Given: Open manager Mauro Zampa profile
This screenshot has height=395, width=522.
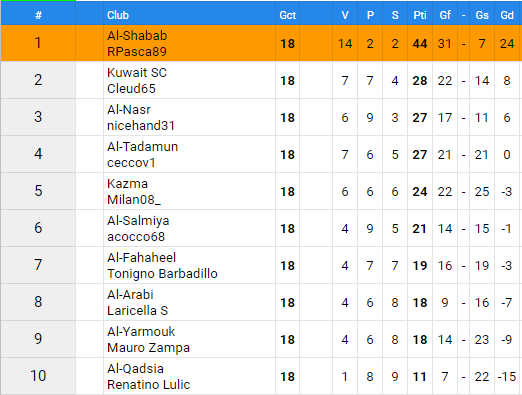Looking at the screenshot, I should point(148,348).
